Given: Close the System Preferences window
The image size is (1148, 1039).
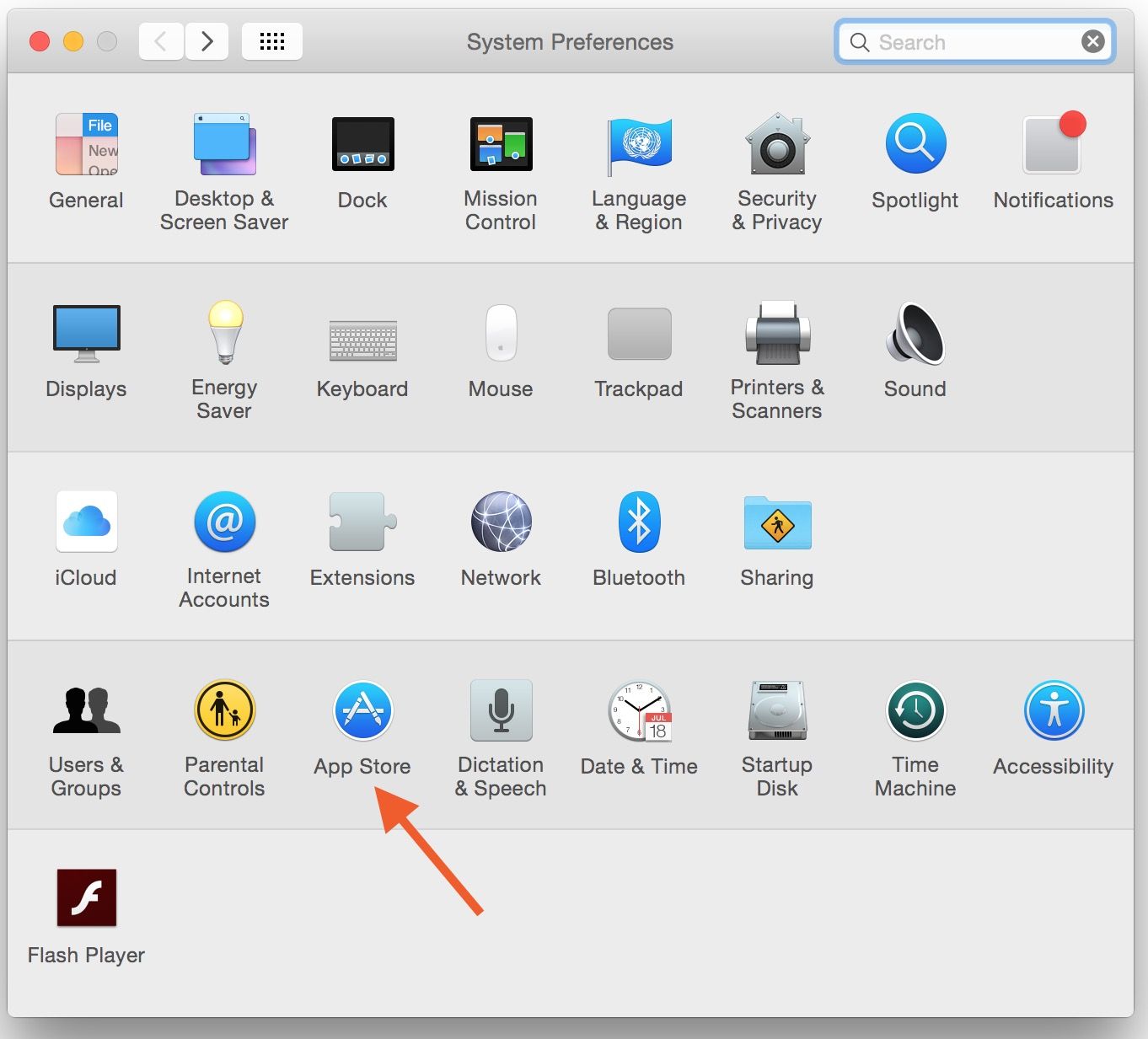Looking at the screenshot, I should click(x=40, y=41).
